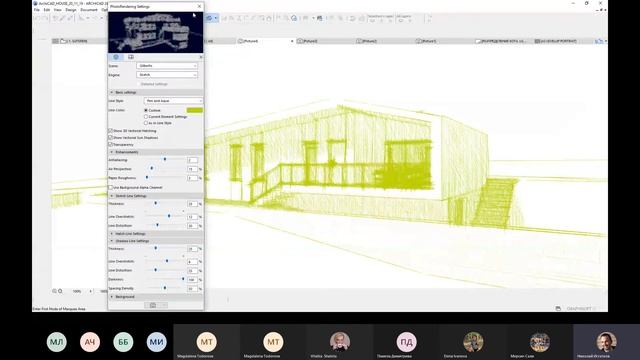
Task: Open the Document menu
Action: [89, 10]
